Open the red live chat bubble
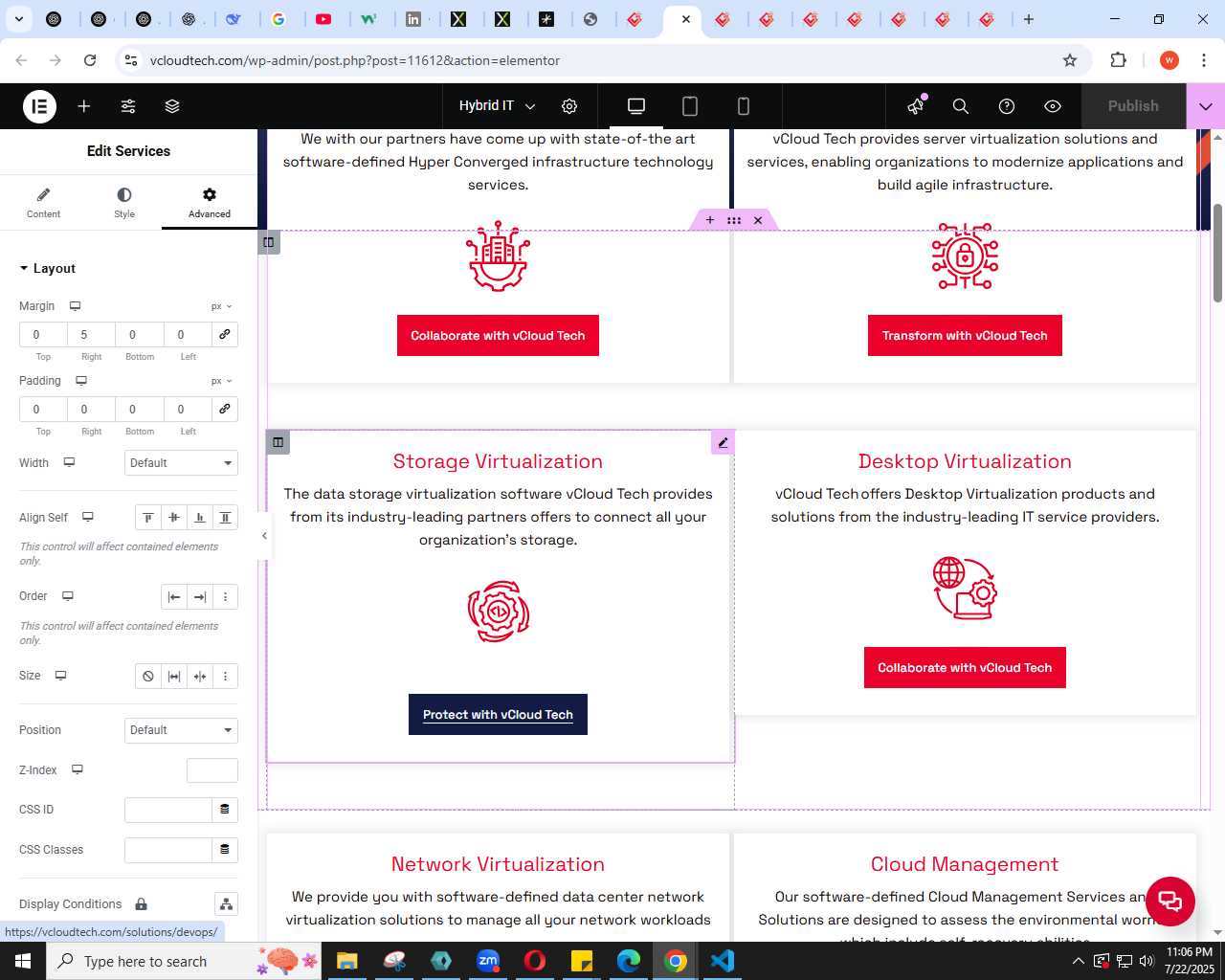Viewport: 1225px width, 980px height. tap(1170, 902)
